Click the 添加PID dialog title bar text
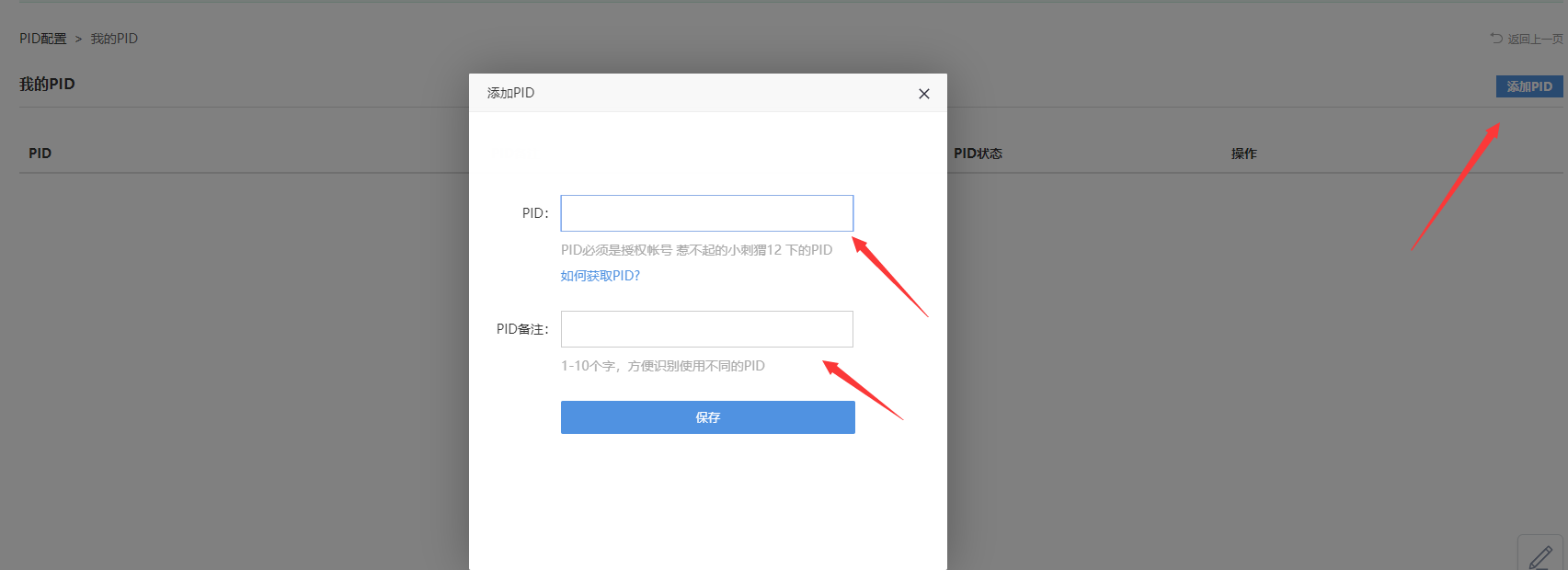This screenshot has width=1568, height=570. click(510, 93)
